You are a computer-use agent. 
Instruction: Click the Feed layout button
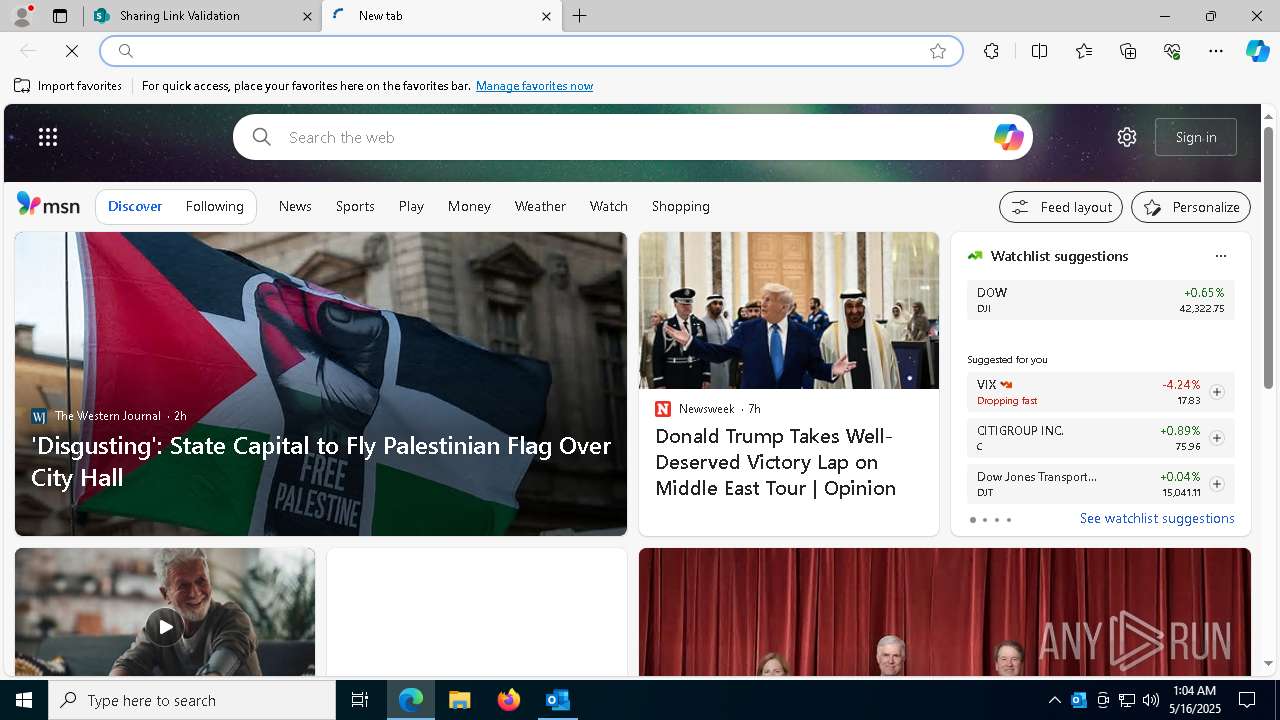pyautogui.click(x=1061, y=207)
